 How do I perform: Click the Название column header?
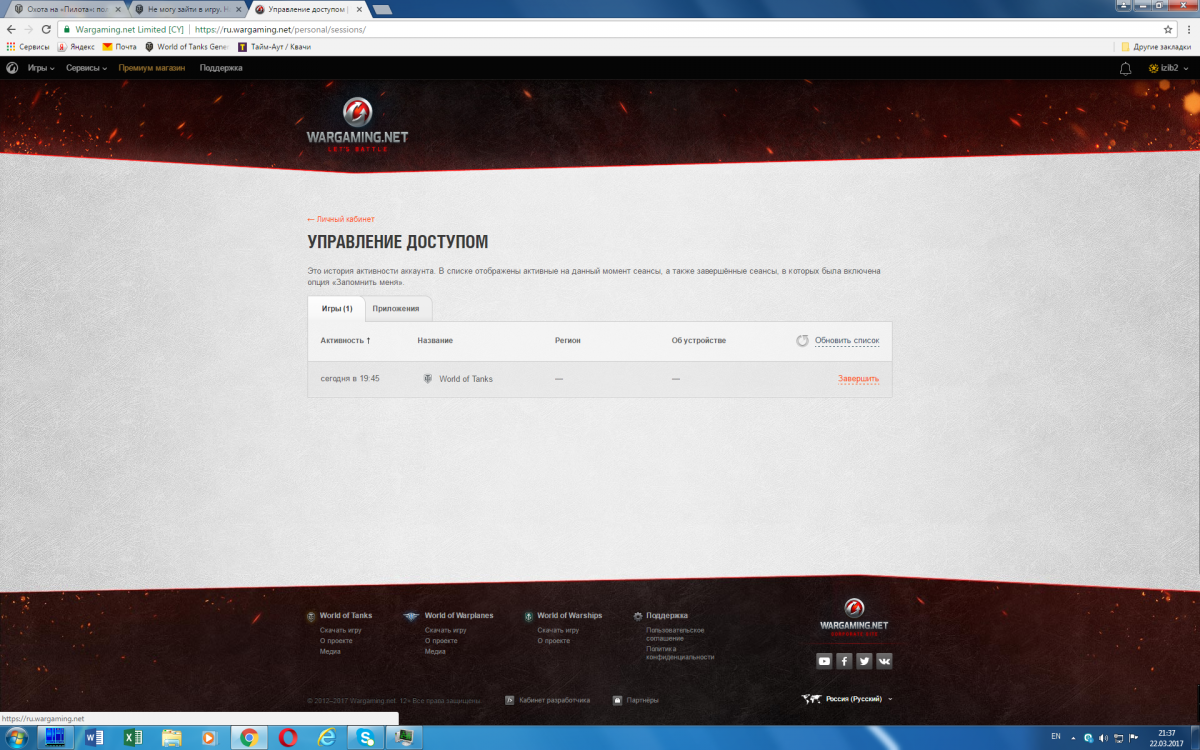[x=435, y=341]
